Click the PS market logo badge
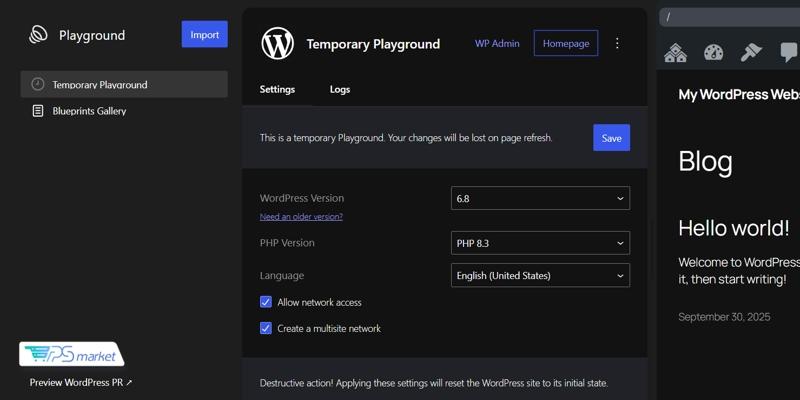The width and height of the screenshot is (800, 400). point(71,354)
